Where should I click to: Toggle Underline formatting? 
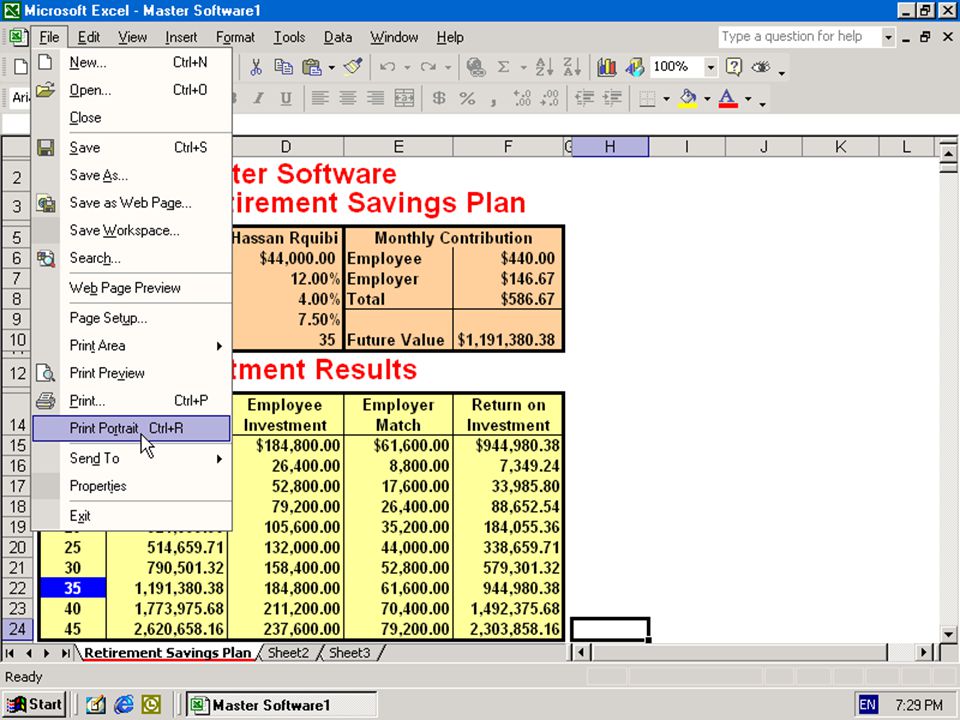[286, 98]
